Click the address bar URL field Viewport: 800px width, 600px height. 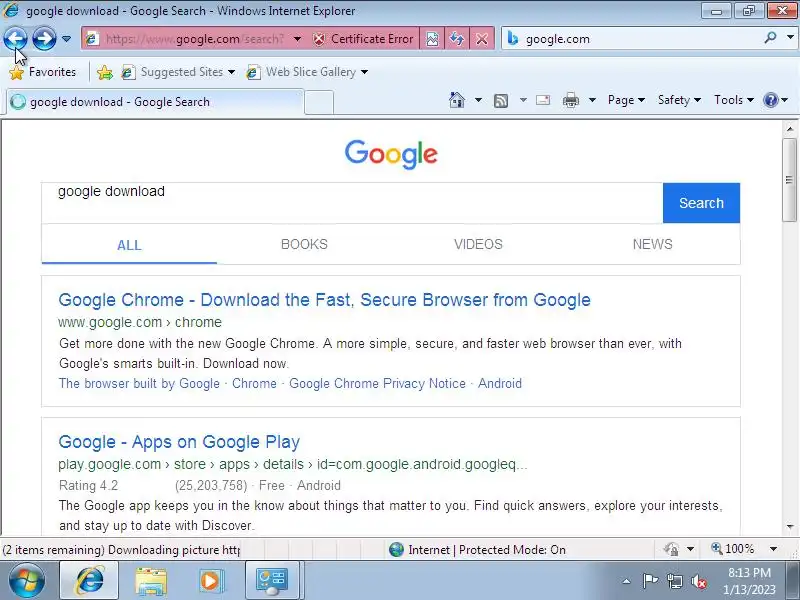point(194,39)
